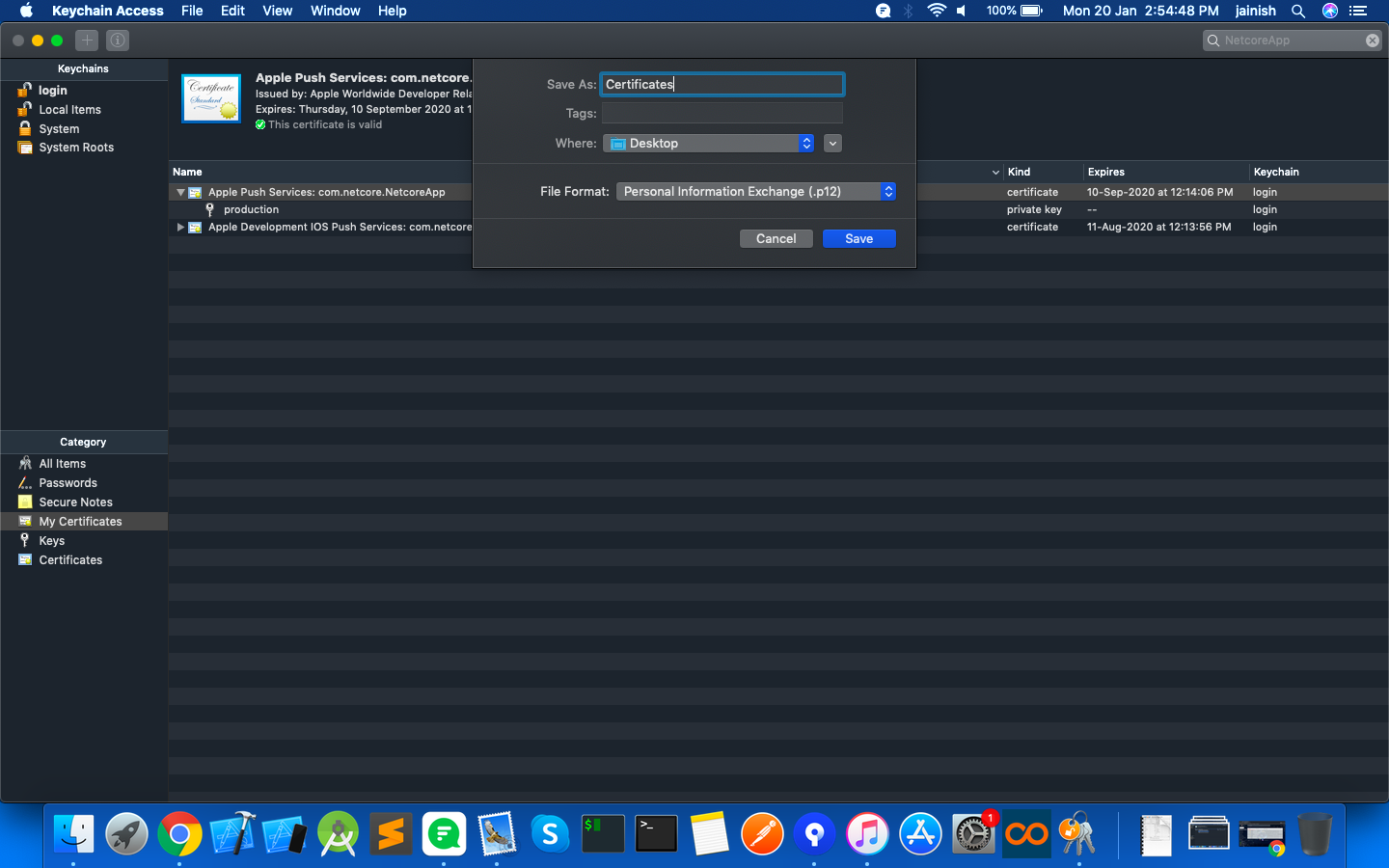Collapse the Apple Push Services certificate row
The width and height of the screenshot is (1389, 868).
point(180,193)
